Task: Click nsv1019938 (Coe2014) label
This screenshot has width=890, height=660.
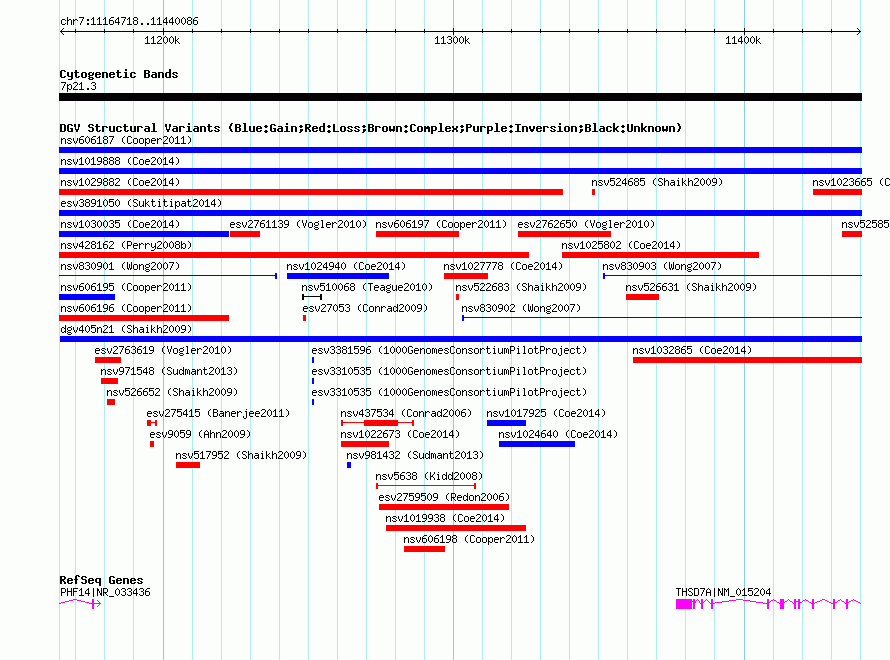Action: pos(445,518)
